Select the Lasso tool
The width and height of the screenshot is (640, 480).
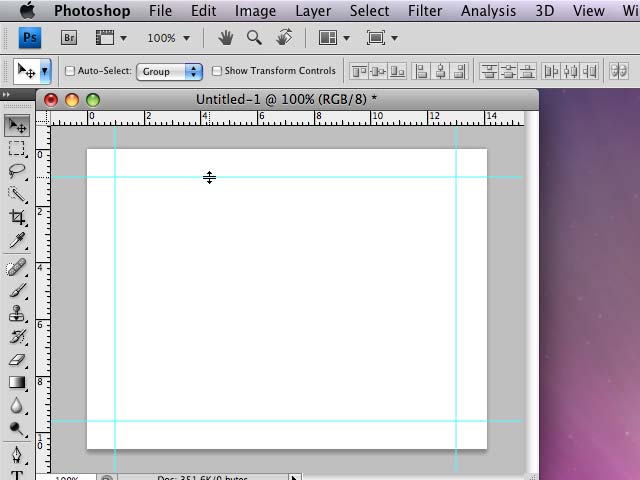[x=17, y=171]
